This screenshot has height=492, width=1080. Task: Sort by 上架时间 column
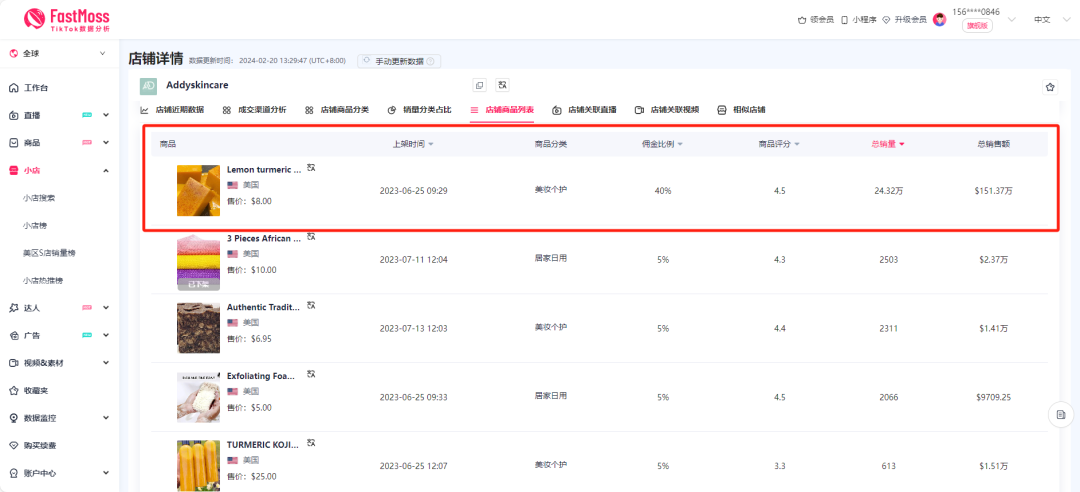click(412, 144)
